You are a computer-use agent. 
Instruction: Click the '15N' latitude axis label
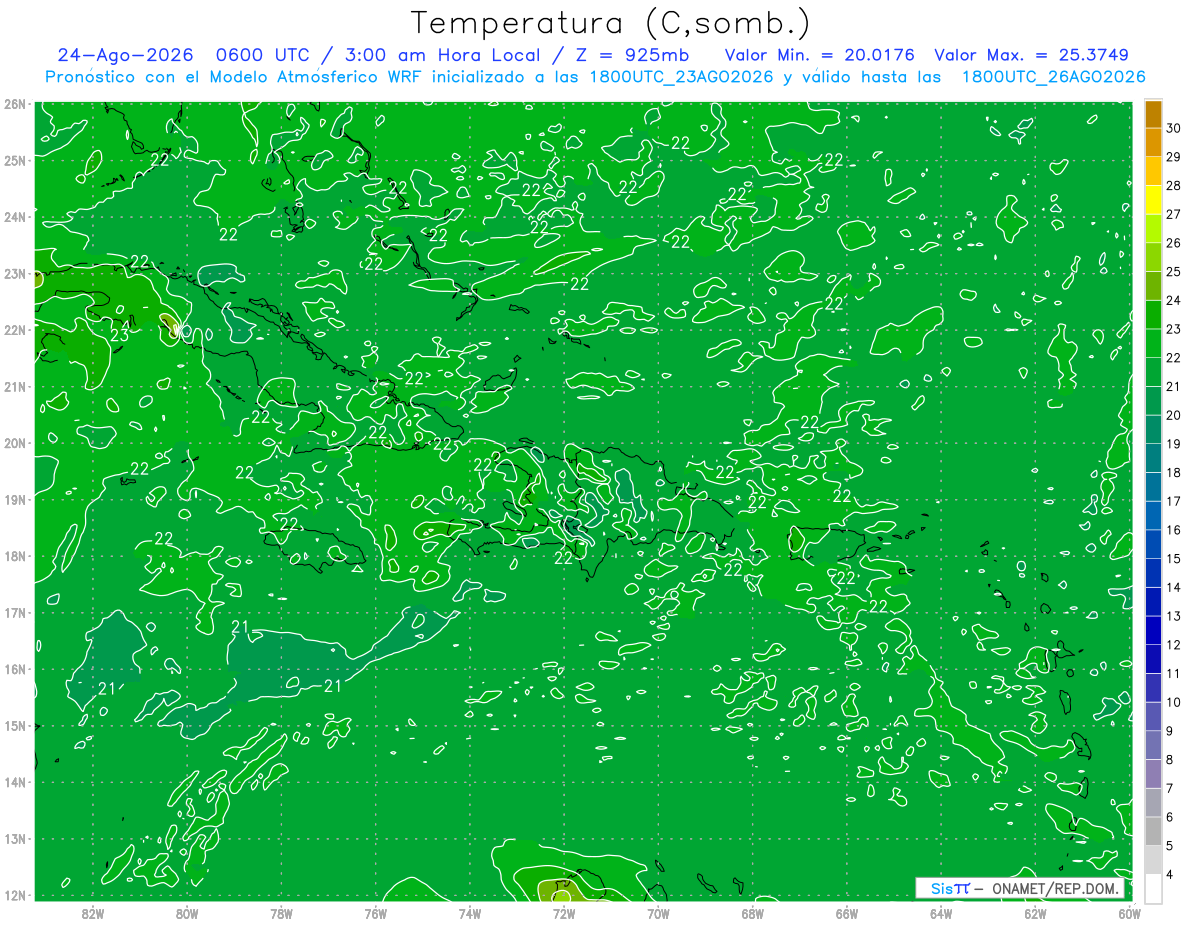[x=15, y=725]
